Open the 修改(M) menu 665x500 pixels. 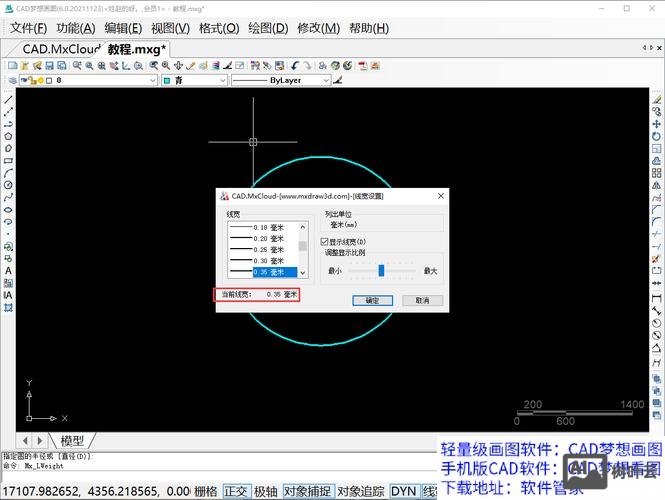coord(319,28)
